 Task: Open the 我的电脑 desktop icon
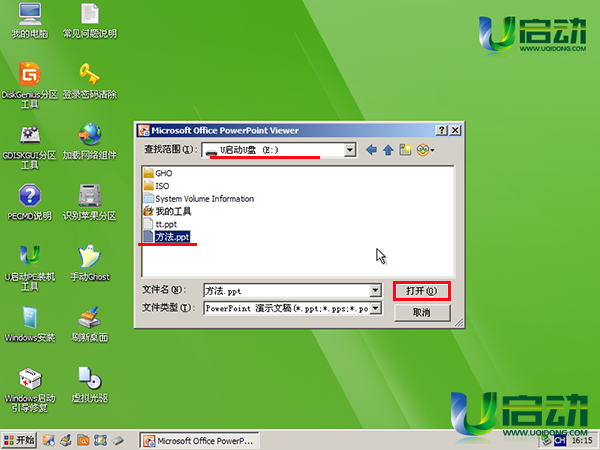pos(30,21)
